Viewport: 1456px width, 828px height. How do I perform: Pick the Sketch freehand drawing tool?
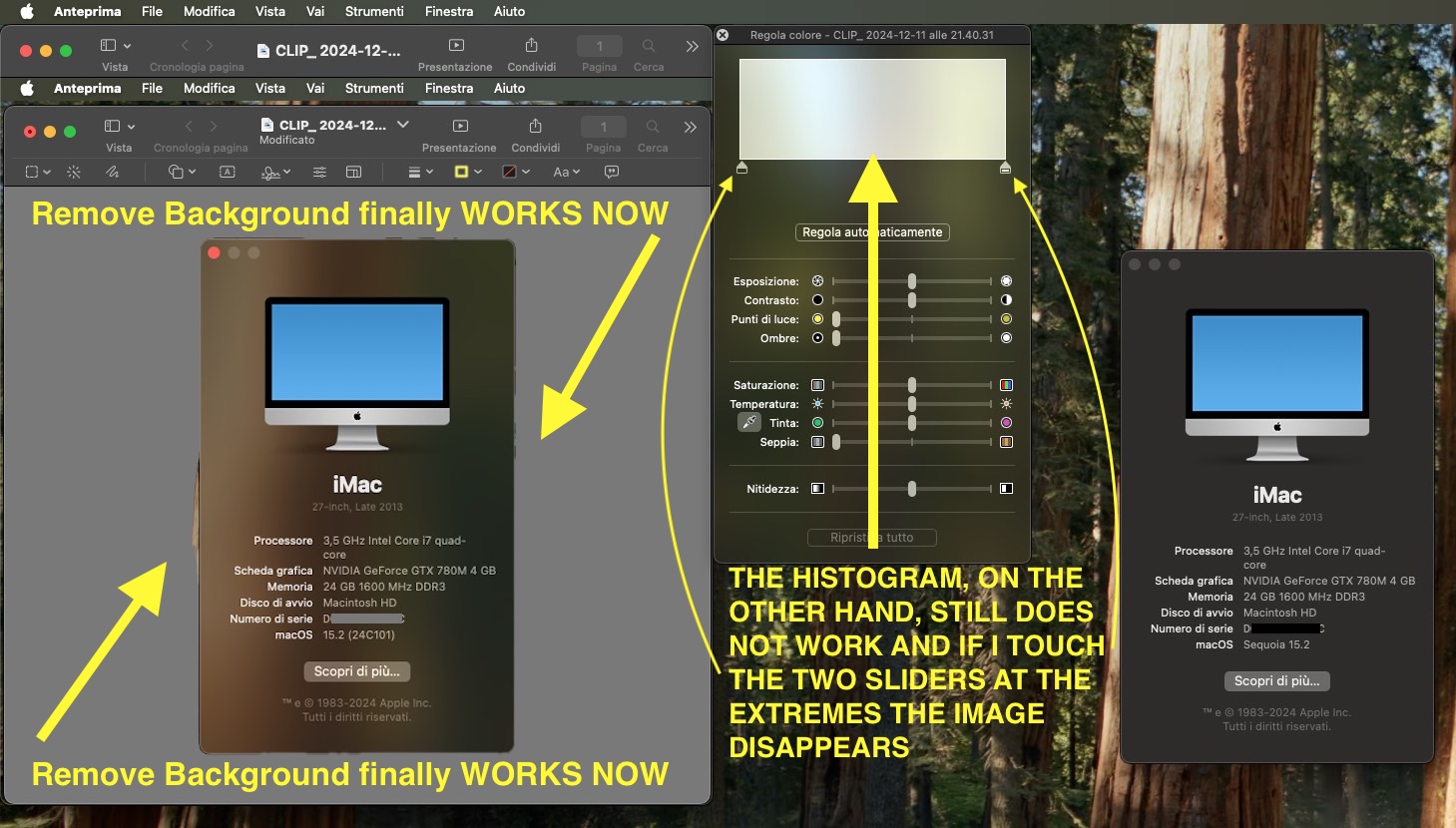click(113, 172)
